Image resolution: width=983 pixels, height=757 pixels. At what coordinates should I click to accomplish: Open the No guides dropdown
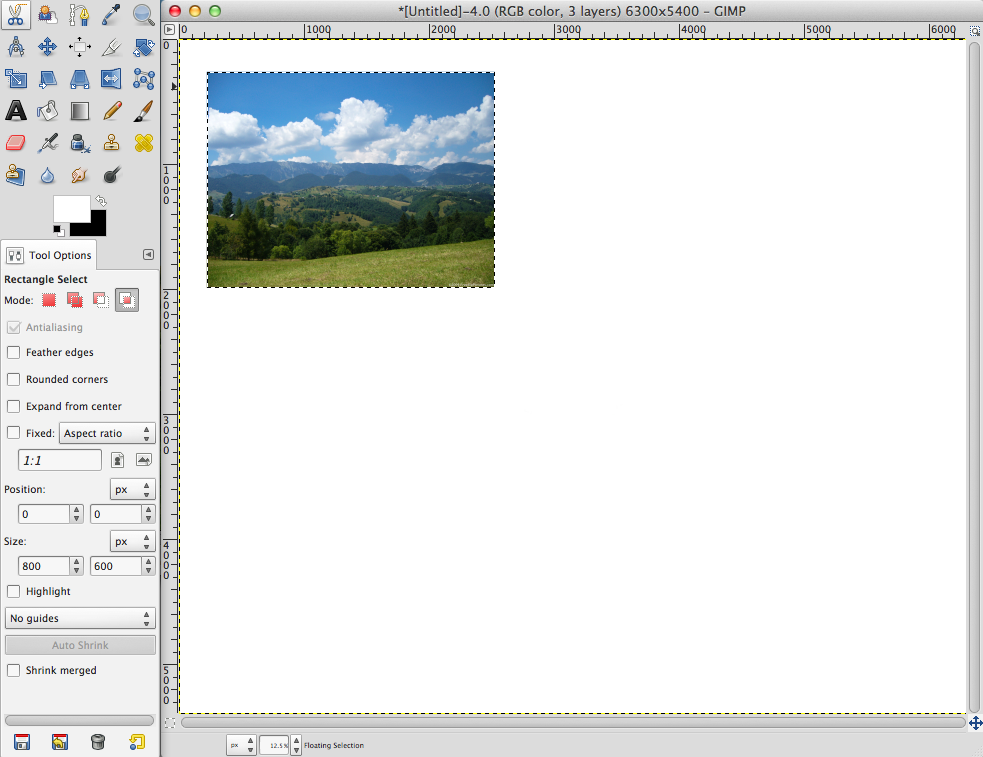tap(80, 619)
